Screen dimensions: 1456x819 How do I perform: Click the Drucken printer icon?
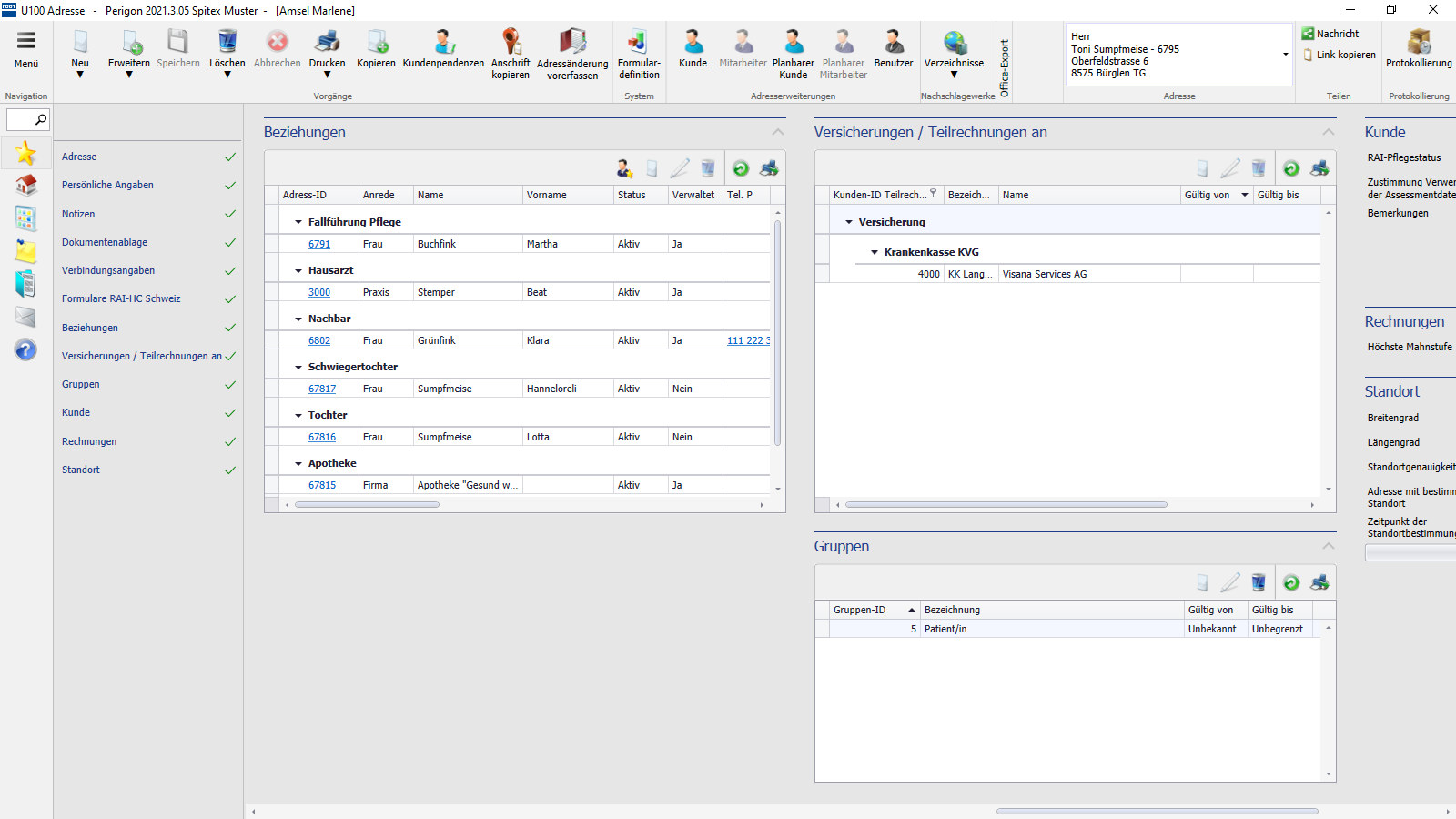coord(327,43)
